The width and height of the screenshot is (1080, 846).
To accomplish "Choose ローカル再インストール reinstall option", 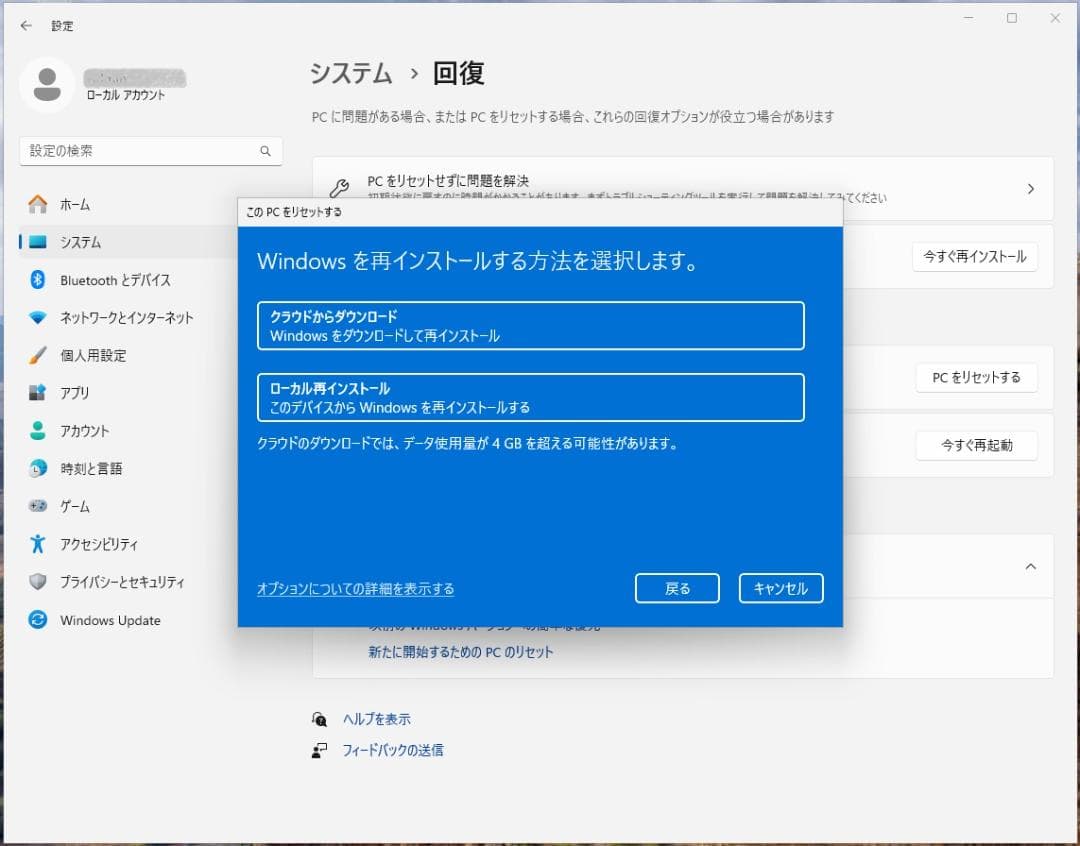I will pos(532,397).
